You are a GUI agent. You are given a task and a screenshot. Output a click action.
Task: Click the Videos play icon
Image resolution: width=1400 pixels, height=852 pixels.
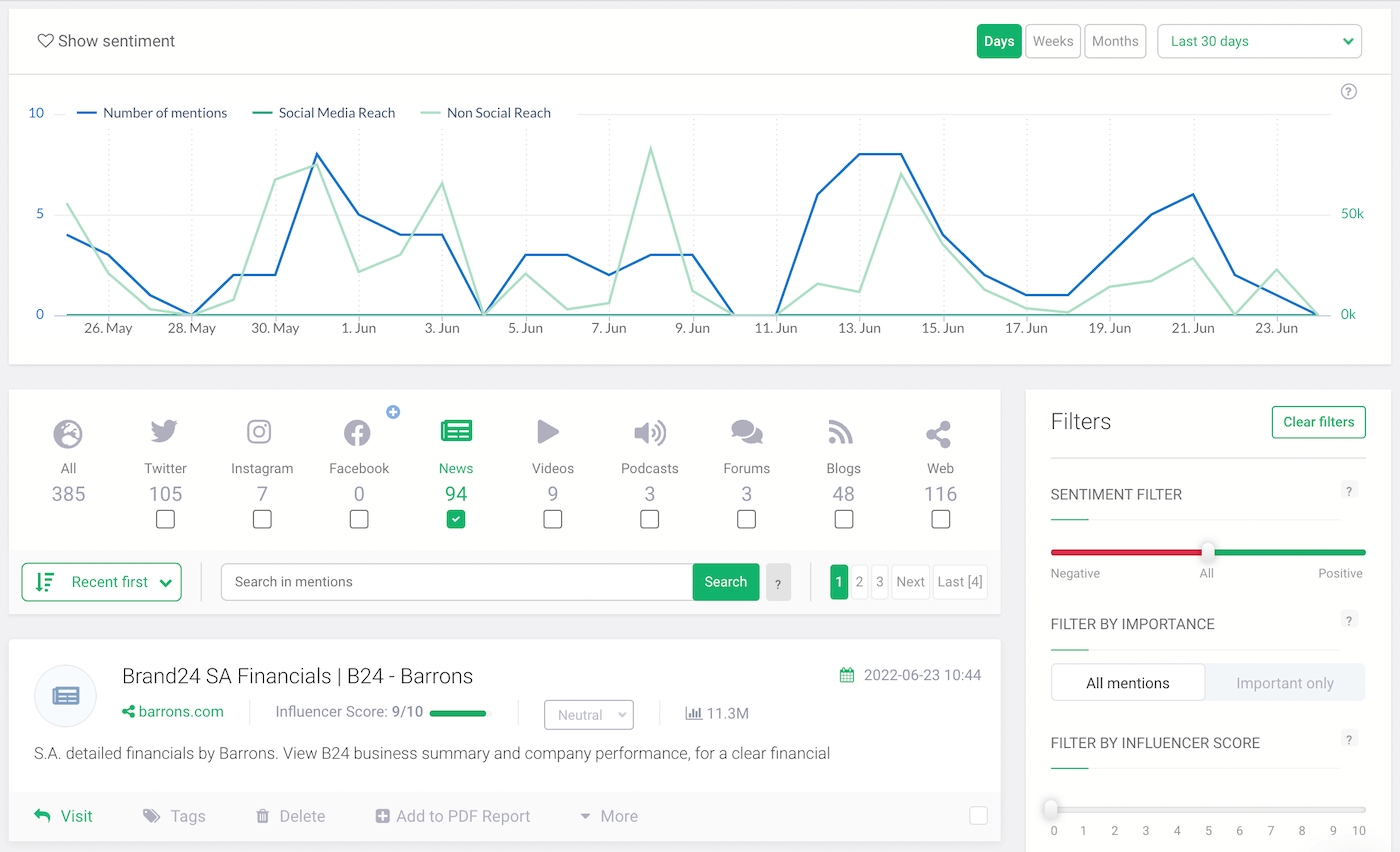click(x=548, y=432)
